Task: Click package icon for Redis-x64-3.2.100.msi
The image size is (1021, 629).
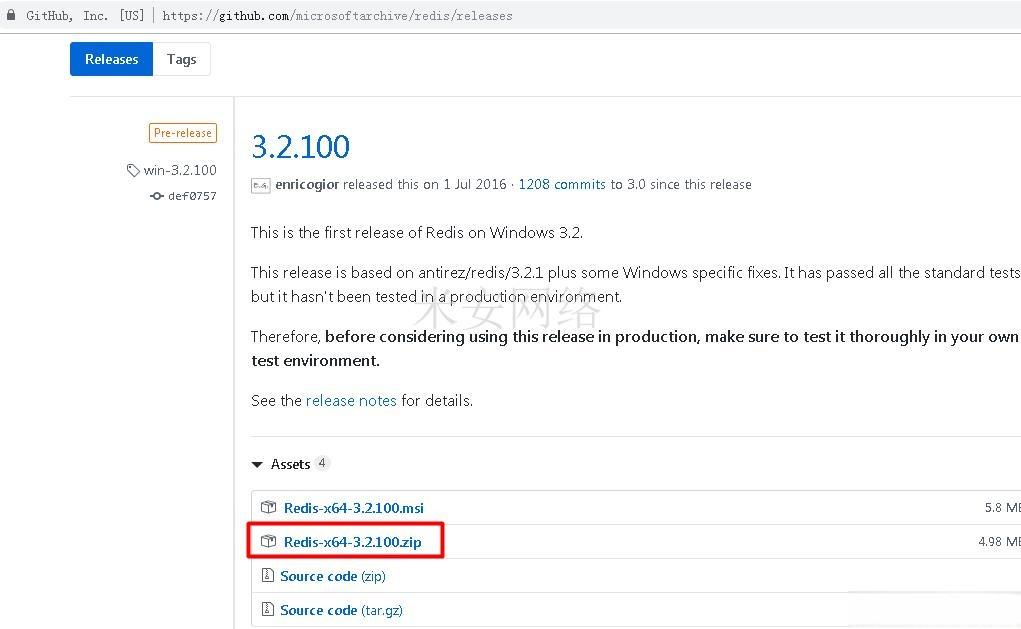Action: (x=268, y=507)
